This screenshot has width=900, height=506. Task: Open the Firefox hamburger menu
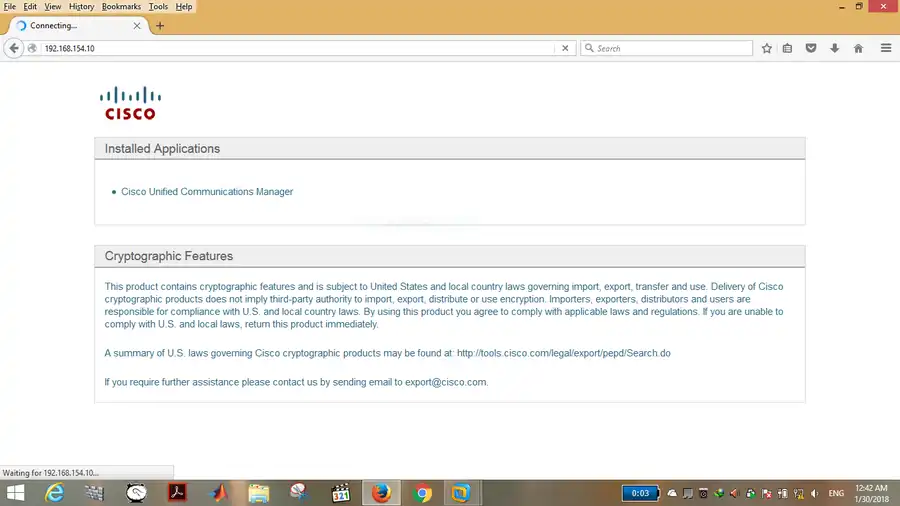click(x=886, y=48)
